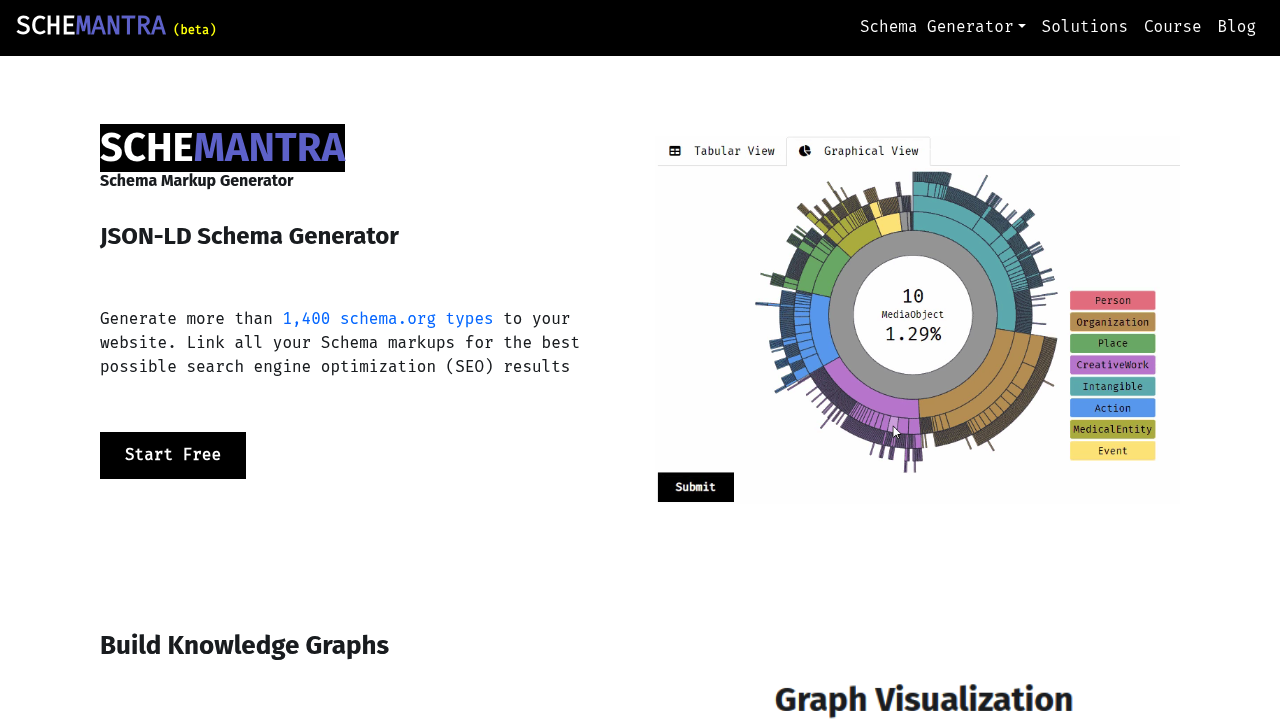Select the Place legend swatch
Viewport: 1280px width, 720px height.
(1112, 343)
